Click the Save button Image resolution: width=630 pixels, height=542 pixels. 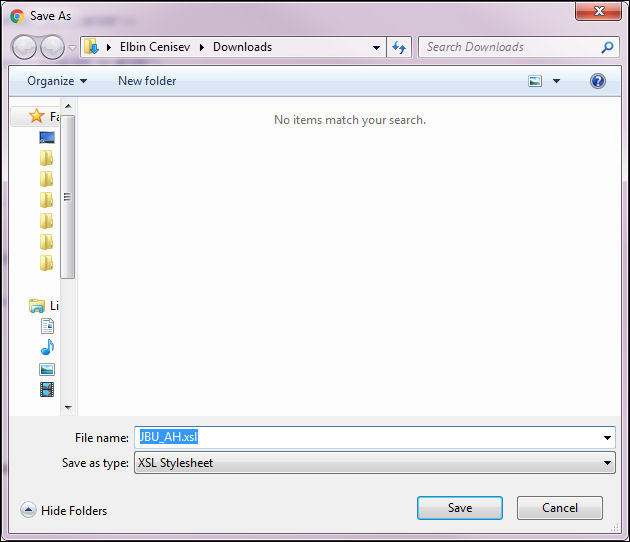[460, 508]
